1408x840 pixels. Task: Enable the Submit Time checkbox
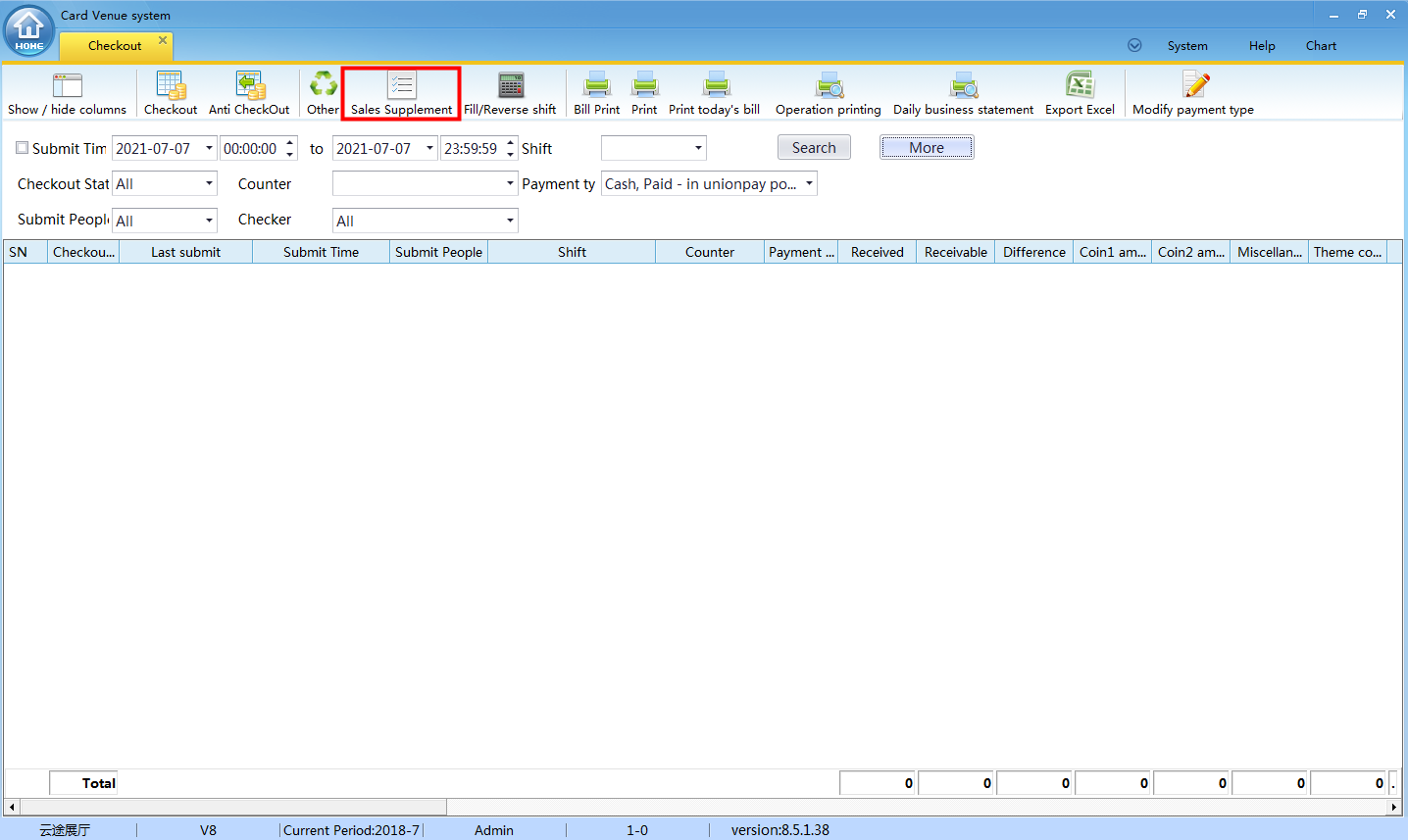[22, 148]
